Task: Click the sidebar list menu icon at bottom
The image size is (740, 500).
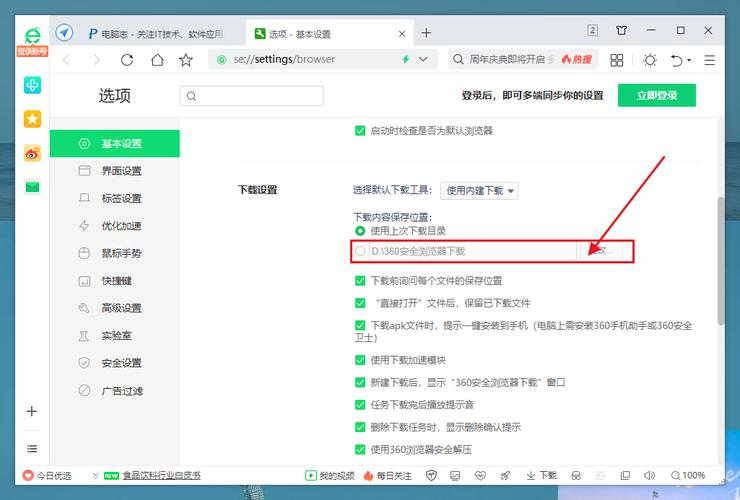Action: coord(32,449)
